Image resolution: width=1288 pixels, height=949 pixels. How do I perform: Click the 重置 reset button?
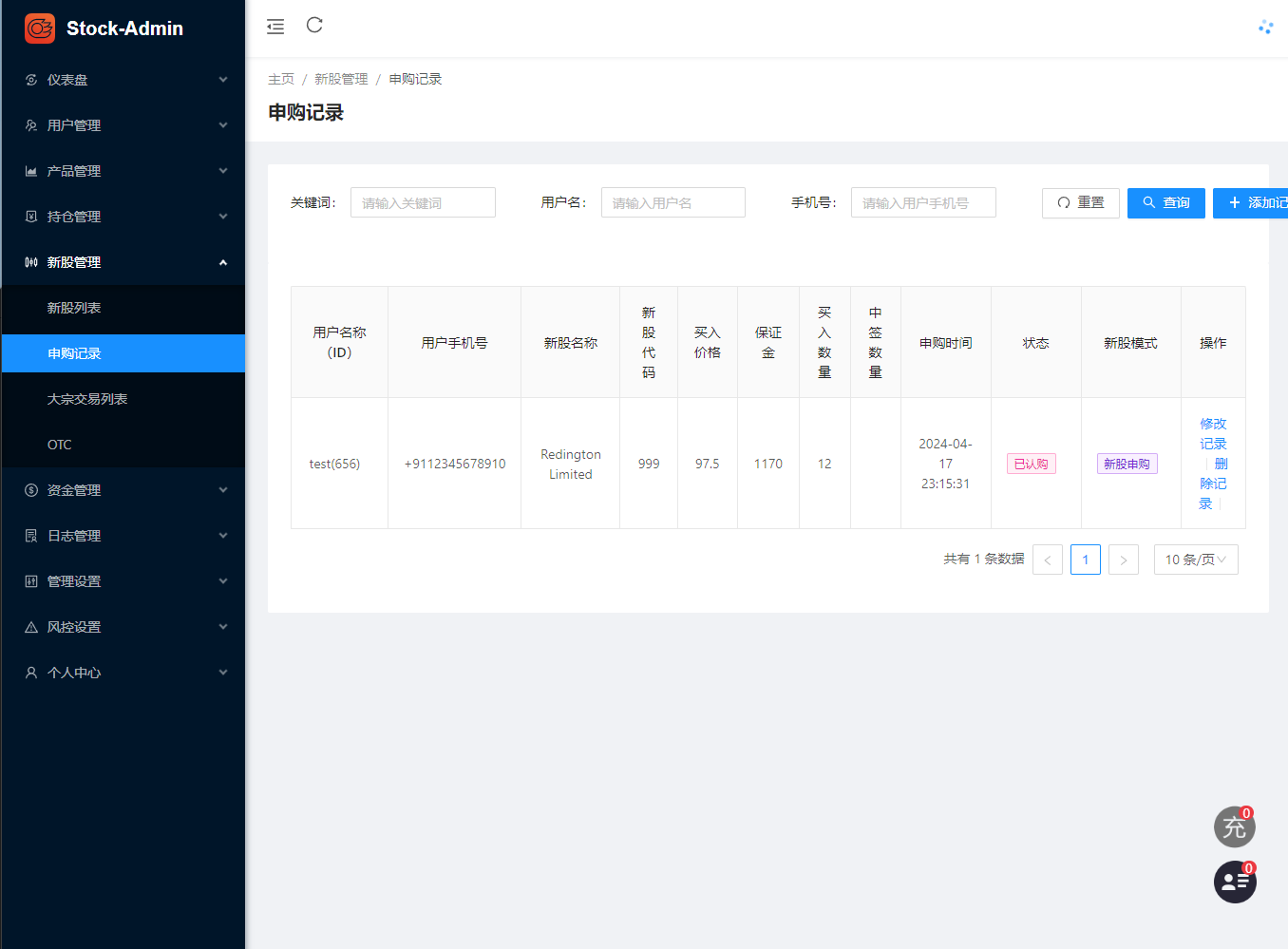pos(1080,203)
